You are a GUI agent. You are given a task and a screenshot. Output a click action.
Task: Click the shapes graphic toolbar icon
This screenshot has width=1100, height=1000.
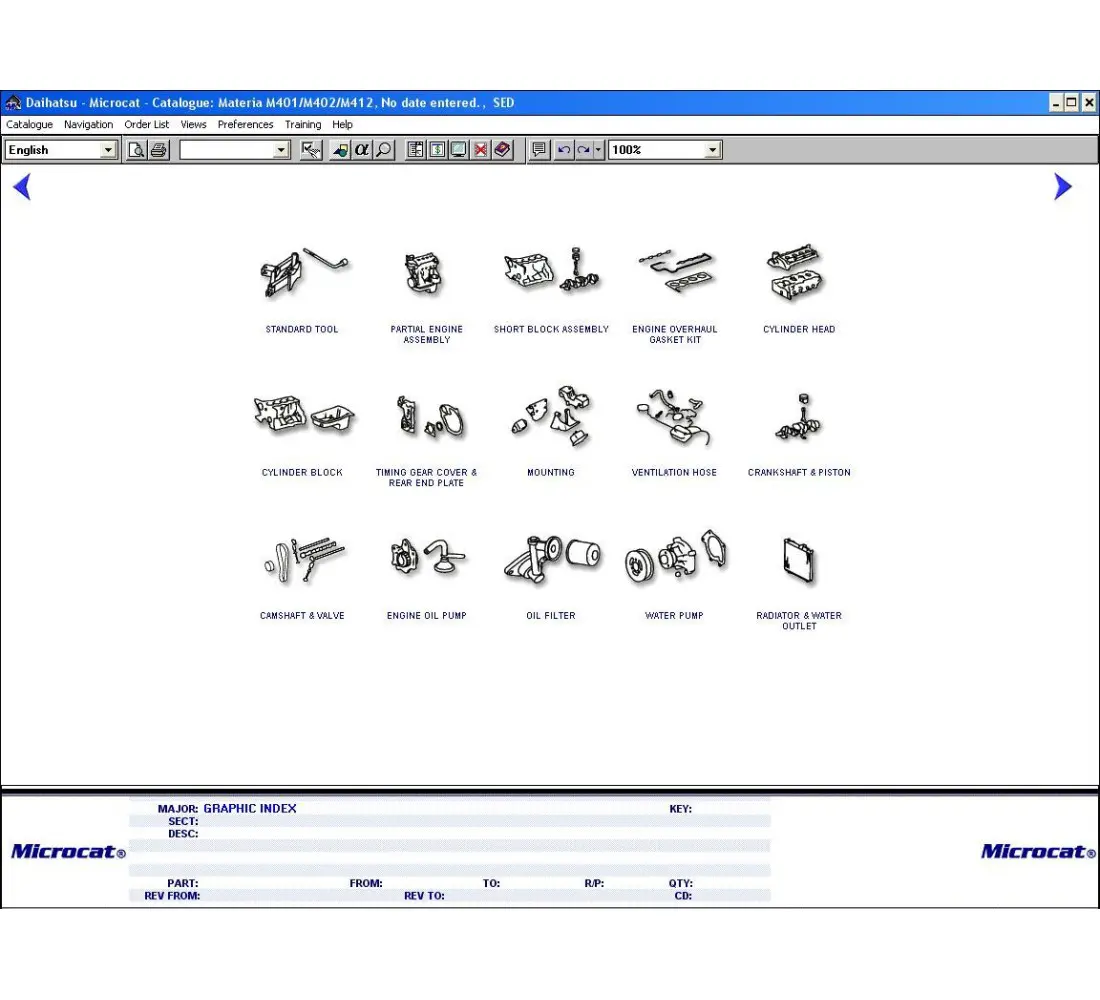pyautogui.click(x=340, y=149)
